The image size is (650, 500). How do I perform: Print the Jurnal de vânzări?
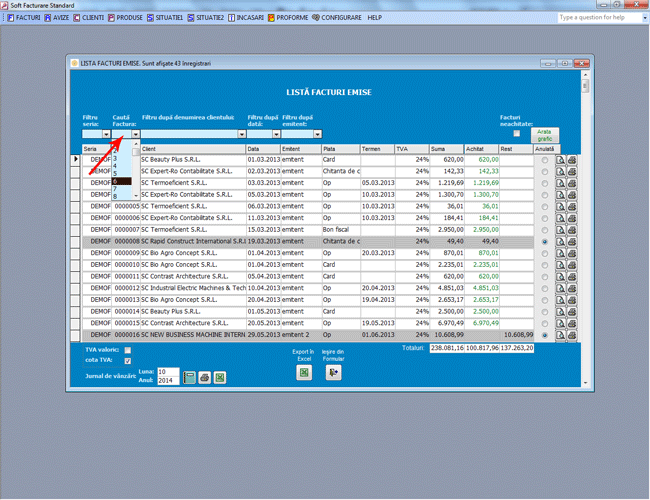pos(204,377)
